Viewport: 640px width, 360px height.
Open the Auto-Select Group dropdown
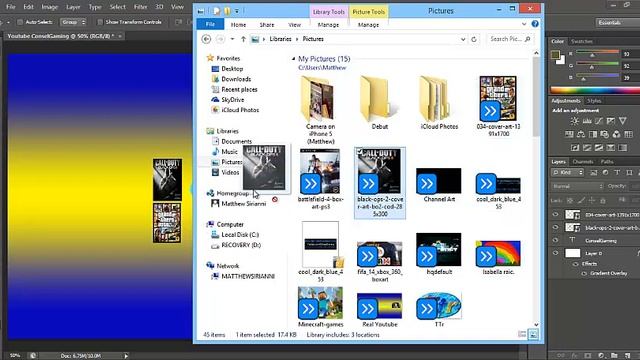(x=73, y=22)
